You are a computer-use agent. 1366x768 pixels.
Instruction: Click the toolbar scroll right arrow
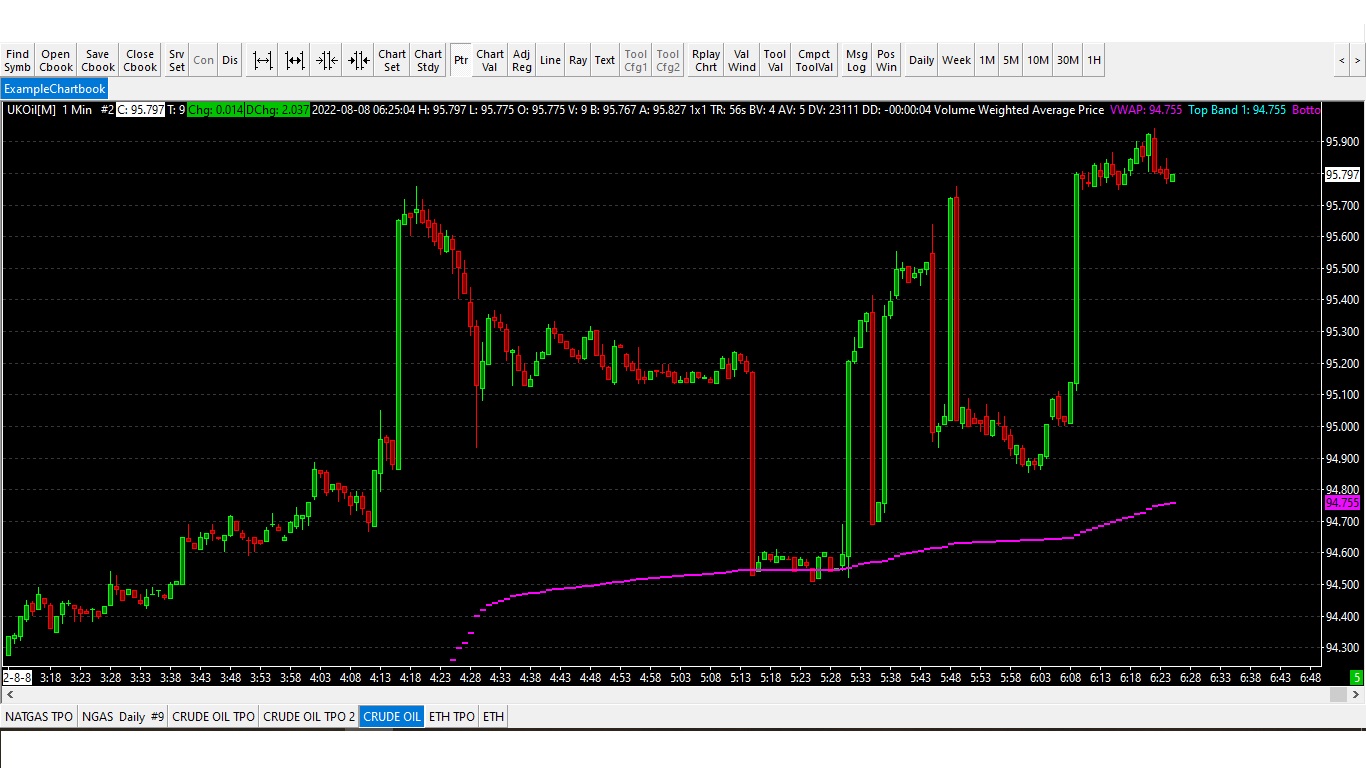1357,61
